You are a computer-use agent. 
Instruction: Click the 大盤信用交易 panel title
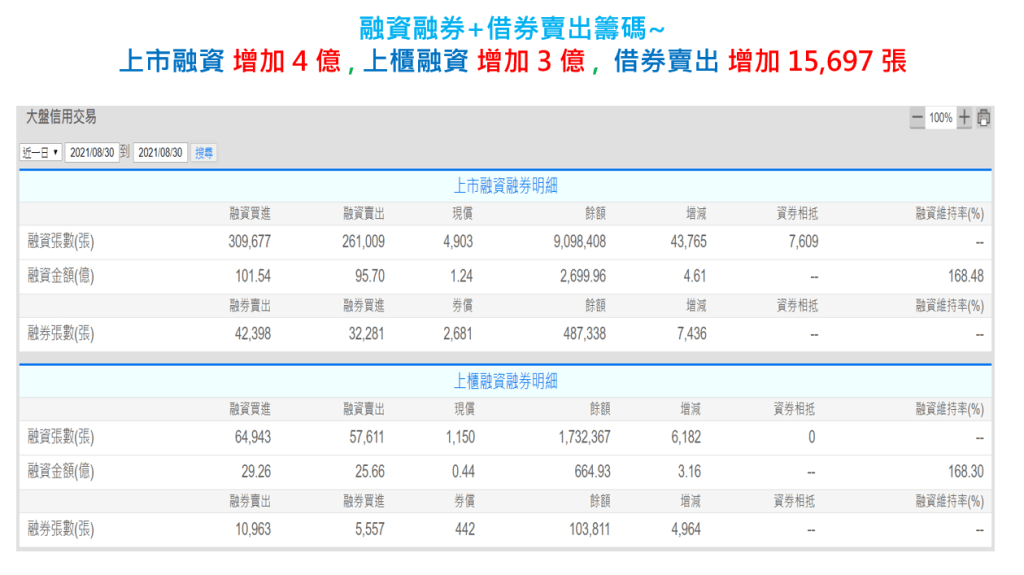click(x=62, y=118)
